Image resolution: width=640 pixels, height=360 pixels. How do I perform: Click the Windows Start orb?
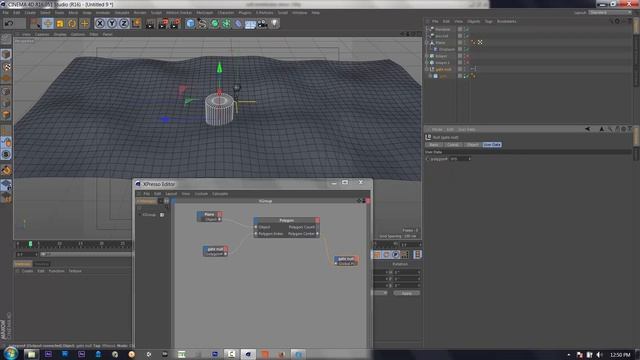point(11,353)
